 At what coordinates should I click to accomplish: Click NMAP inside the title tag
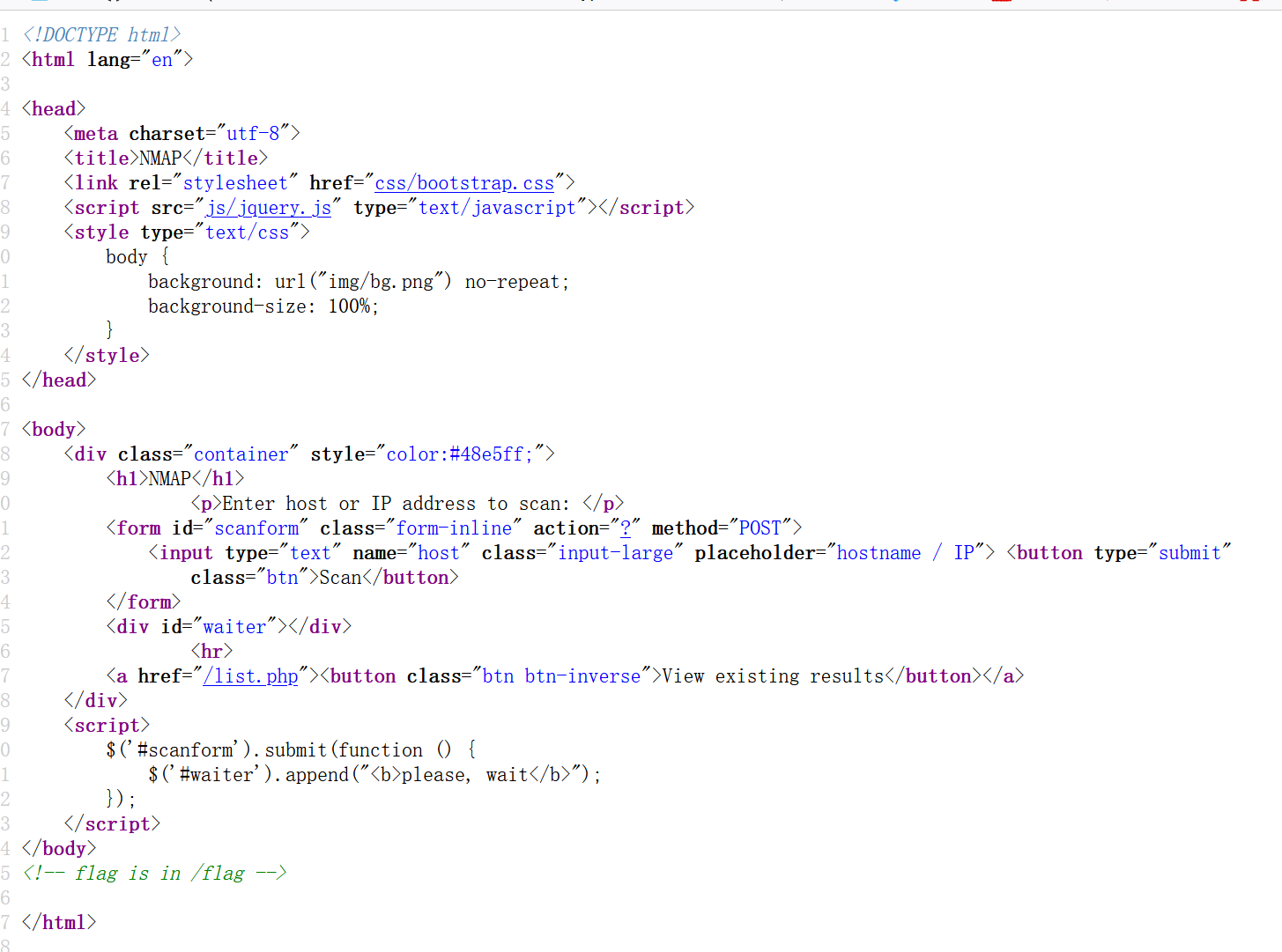point(160,159)
